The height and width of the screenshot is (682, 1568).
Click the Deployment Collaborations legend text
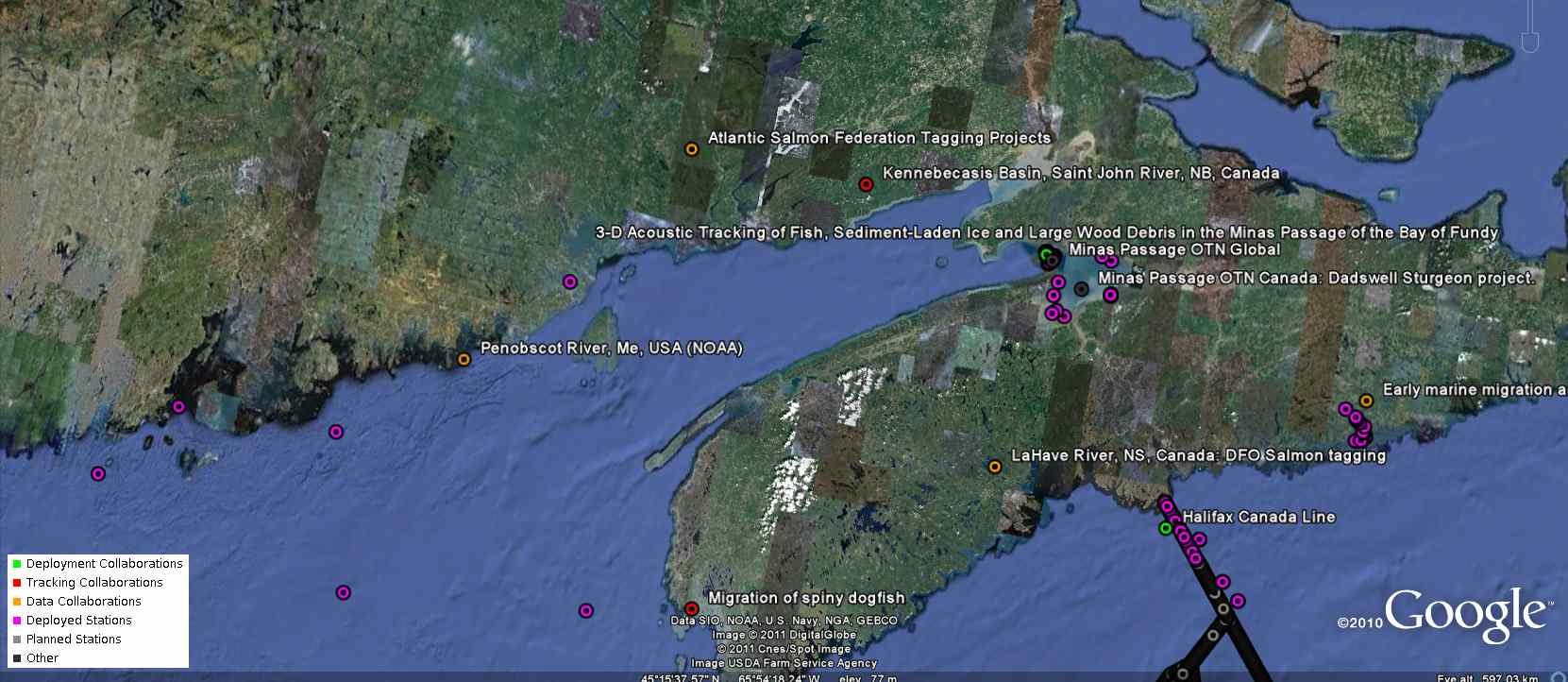[x=105, y=564]
